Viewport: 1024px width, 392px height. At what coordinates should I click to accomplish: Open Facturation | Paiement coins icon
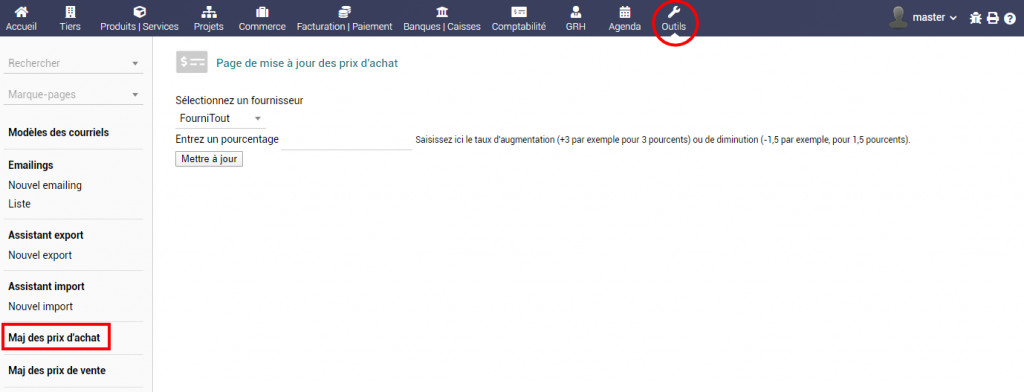[x=344, y=12]
